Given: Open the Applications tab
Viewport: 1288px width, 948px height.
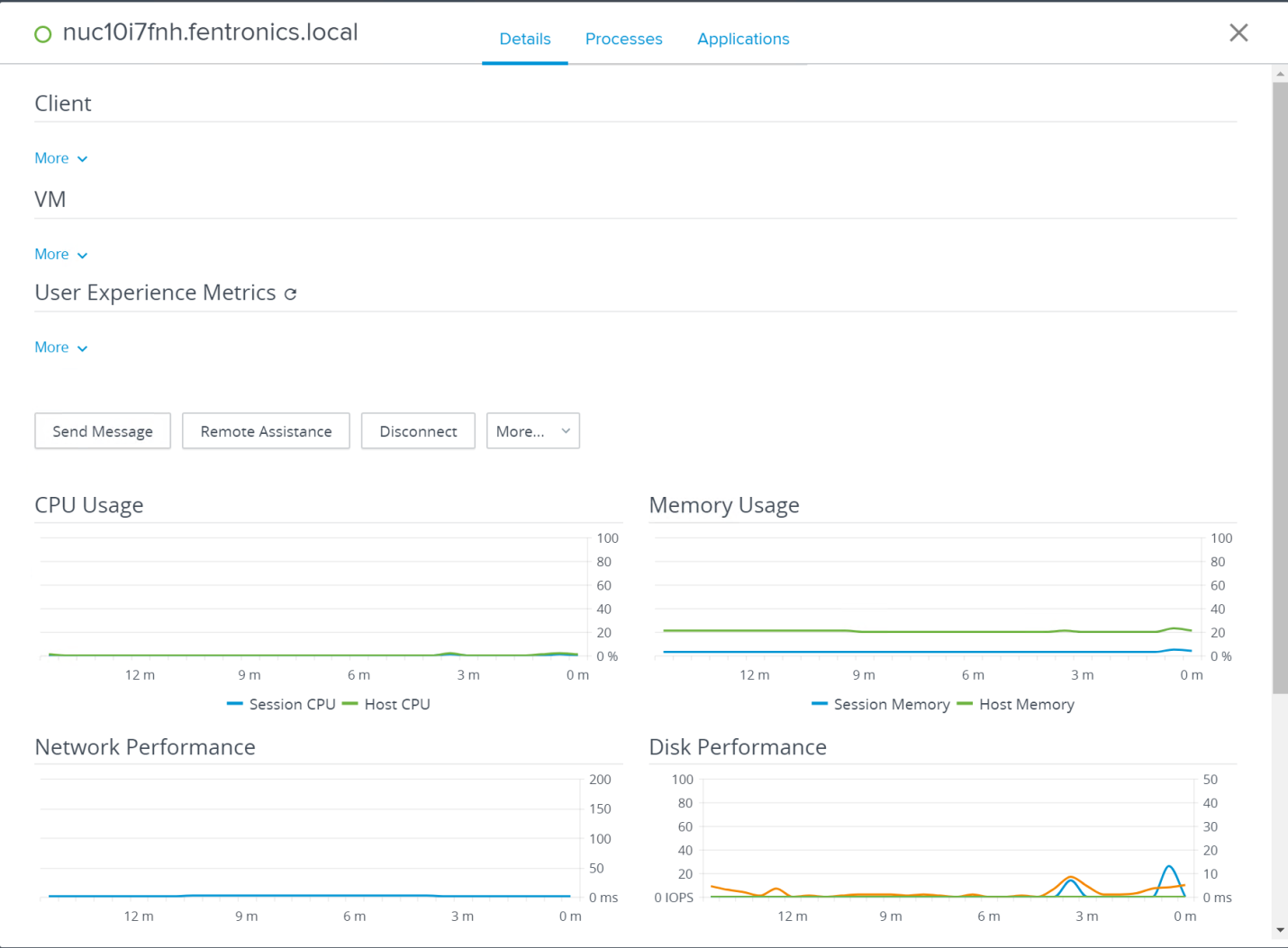Looking at the screenshot, I should (743, 39).
